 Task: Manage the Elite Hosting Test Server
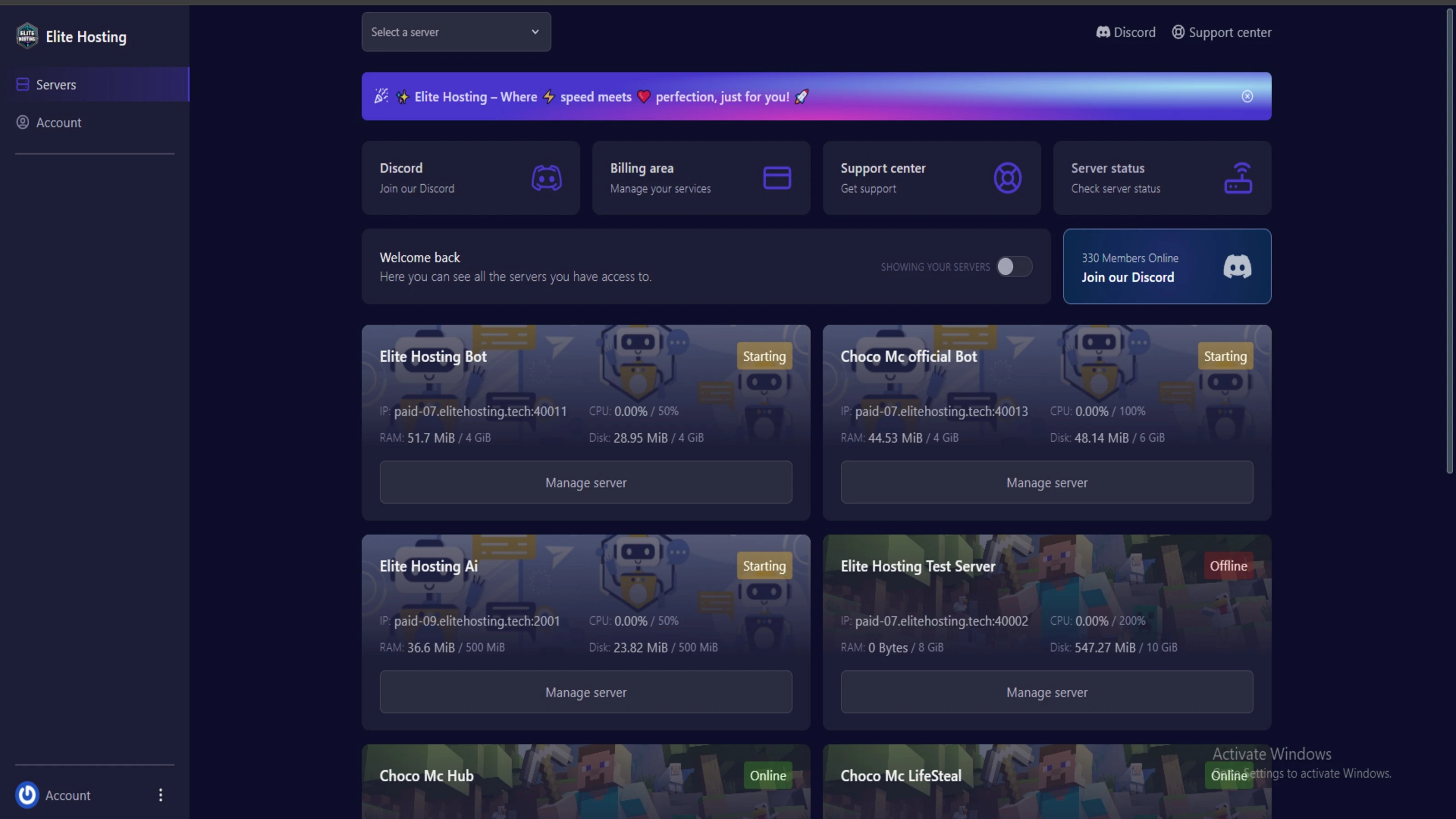point(1046,693)
